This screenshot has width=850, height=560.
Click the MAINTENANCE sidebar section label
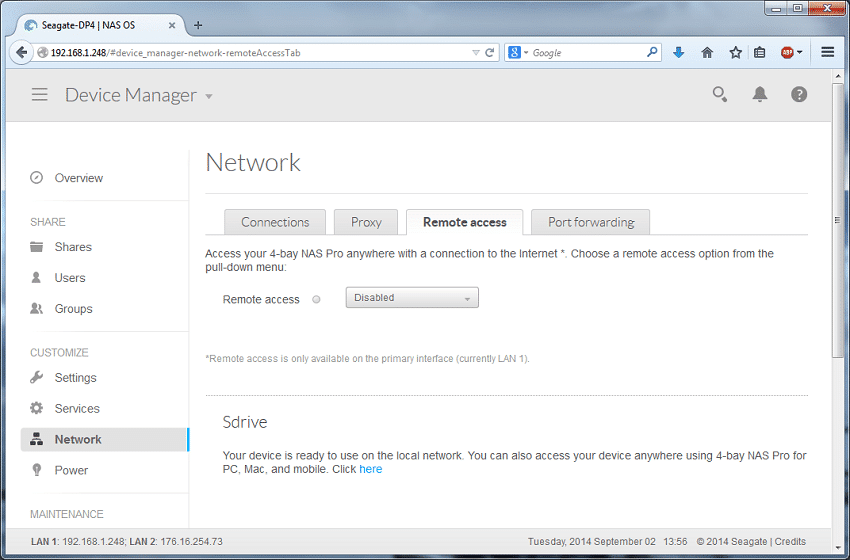click(67, 514)
